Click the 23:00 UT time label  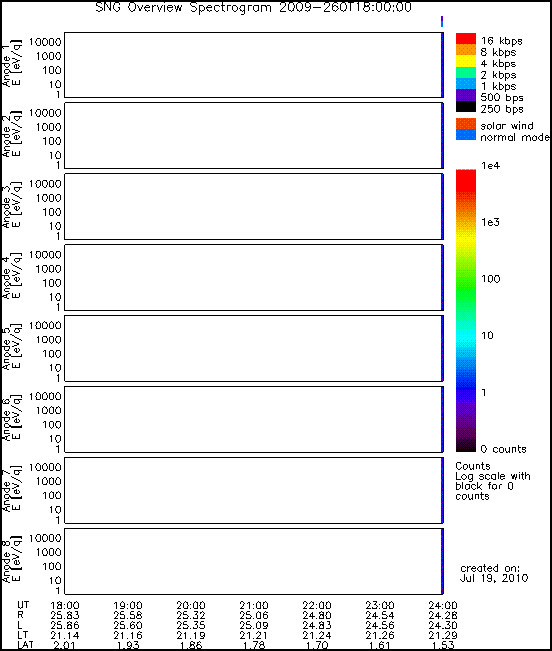(x=380, y=605)
